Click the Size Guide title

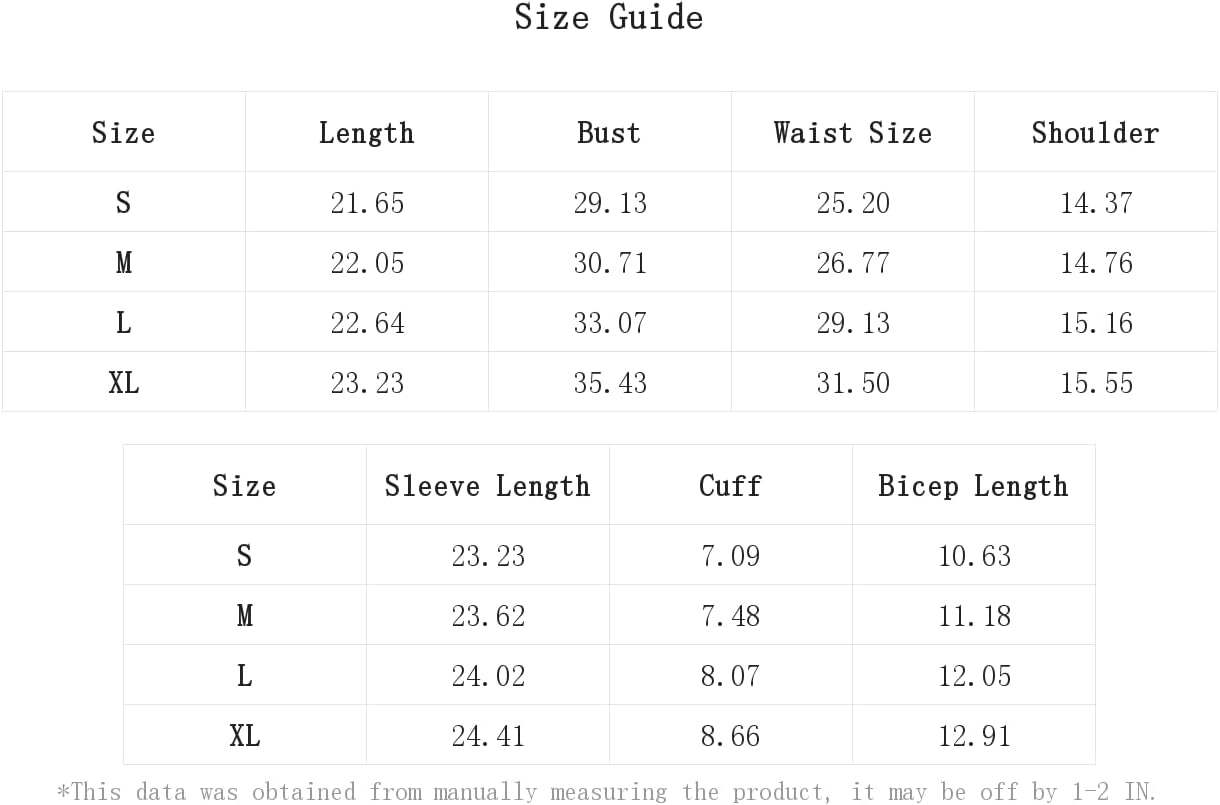(609, 17)
